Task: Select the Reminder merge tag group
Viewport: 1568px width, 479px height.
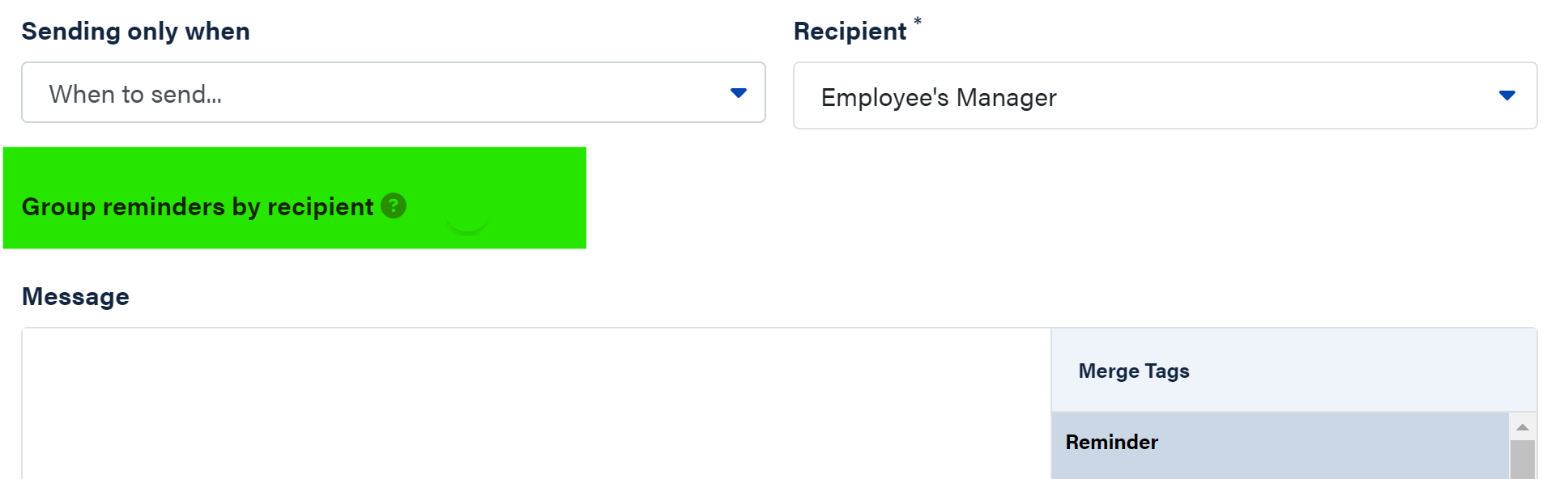Action: tap(1111, 443)
